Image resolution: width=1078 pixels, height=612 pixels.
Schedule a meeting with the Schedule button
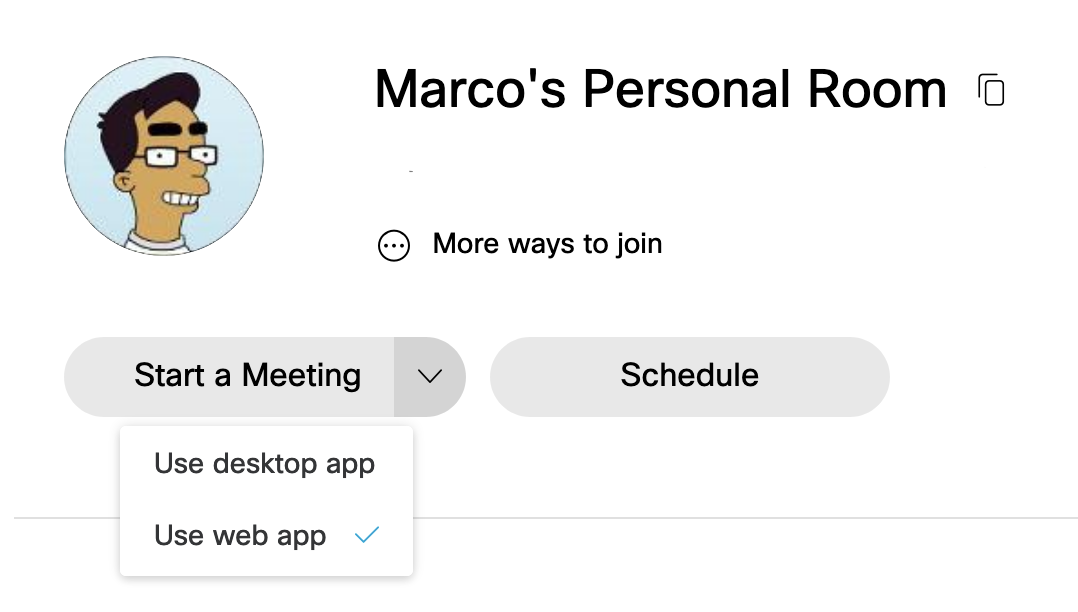tap(689, 377)
